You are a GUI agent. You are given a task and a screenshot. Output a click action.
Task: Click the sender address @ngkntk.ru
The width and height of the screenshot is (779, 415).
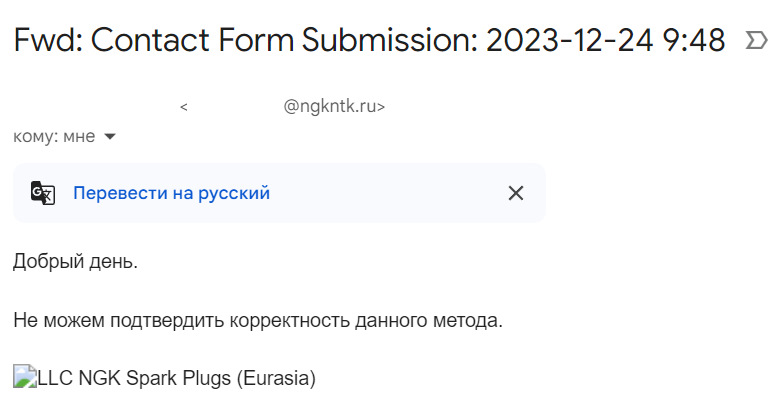334,107
